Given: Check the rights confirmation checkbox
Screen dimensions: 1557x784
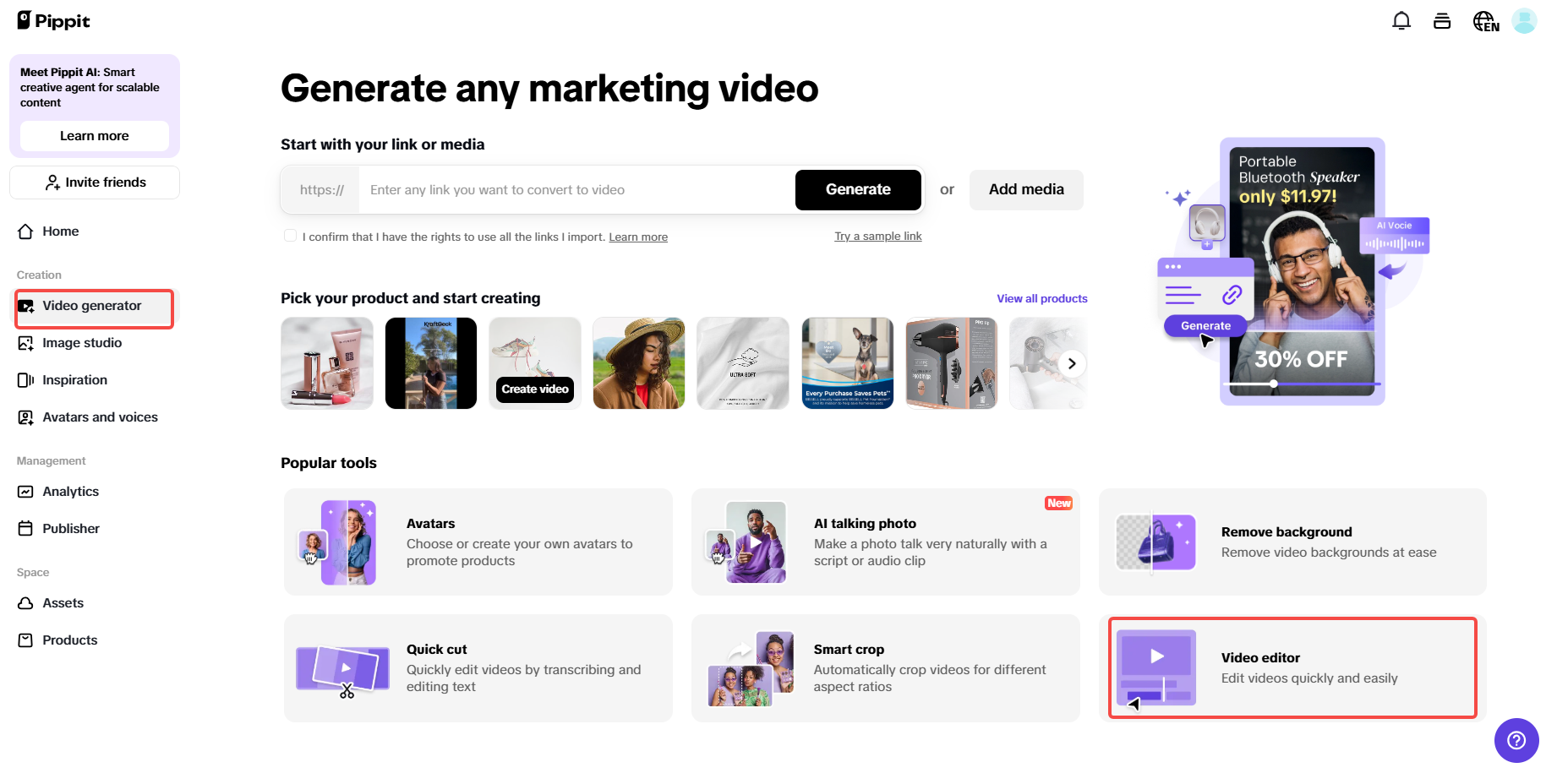Looking at the screenshot, I should 290,236.
